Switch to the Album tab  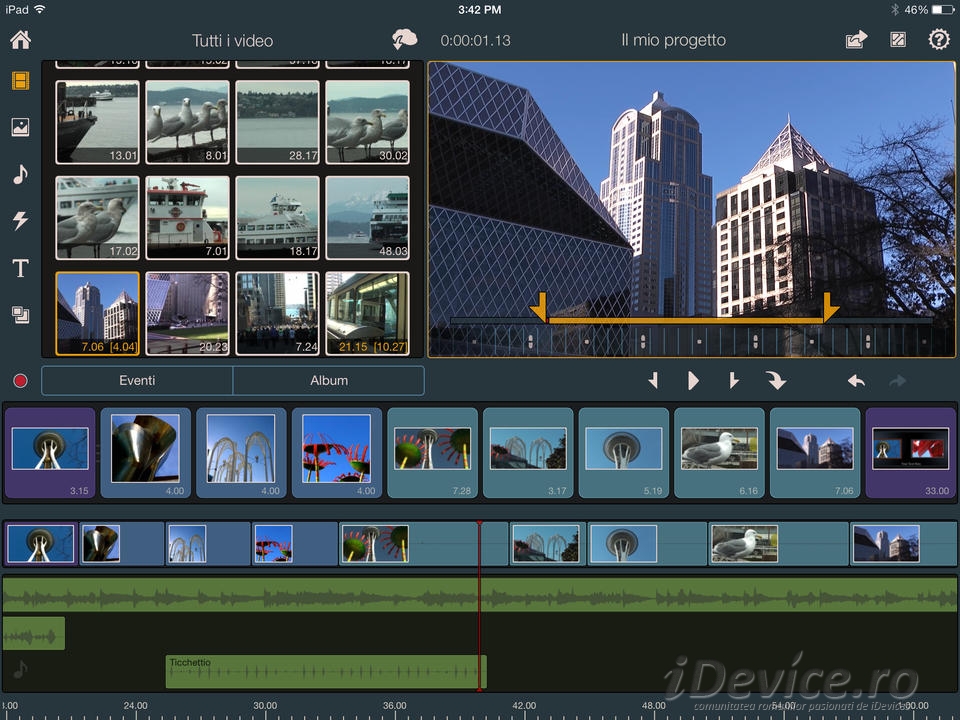pos(329,380)
